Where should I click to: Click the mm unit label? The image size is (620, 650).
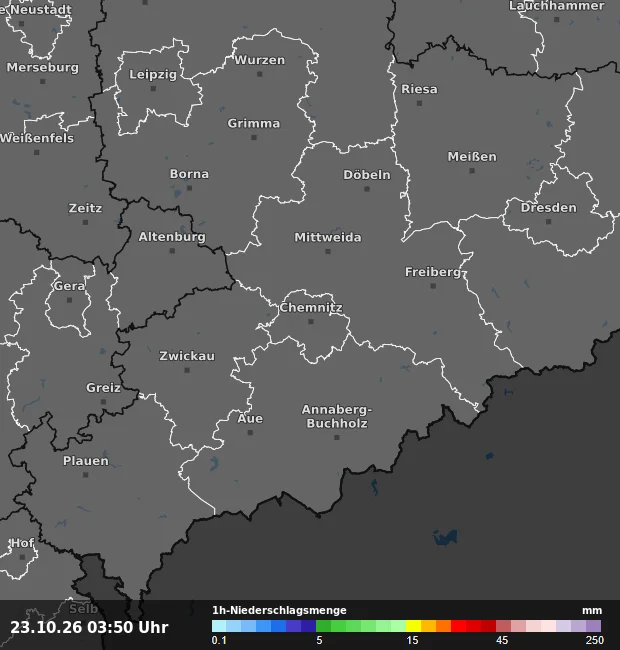(x=592, y=611)
